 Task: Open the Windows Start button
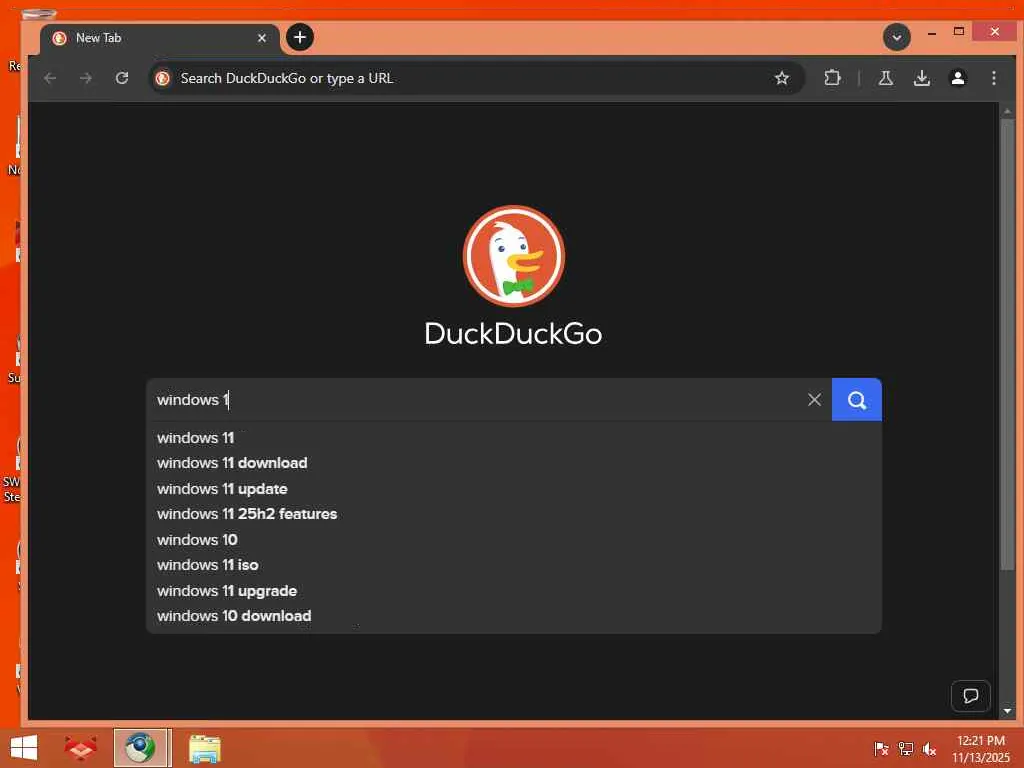24,748
